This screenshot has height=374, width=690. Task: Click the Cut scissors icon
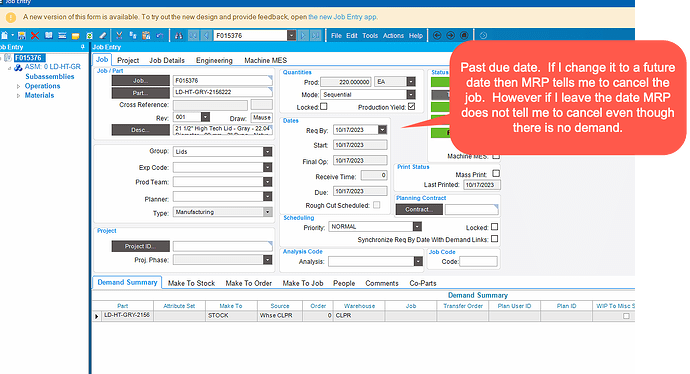click(119, 36)
